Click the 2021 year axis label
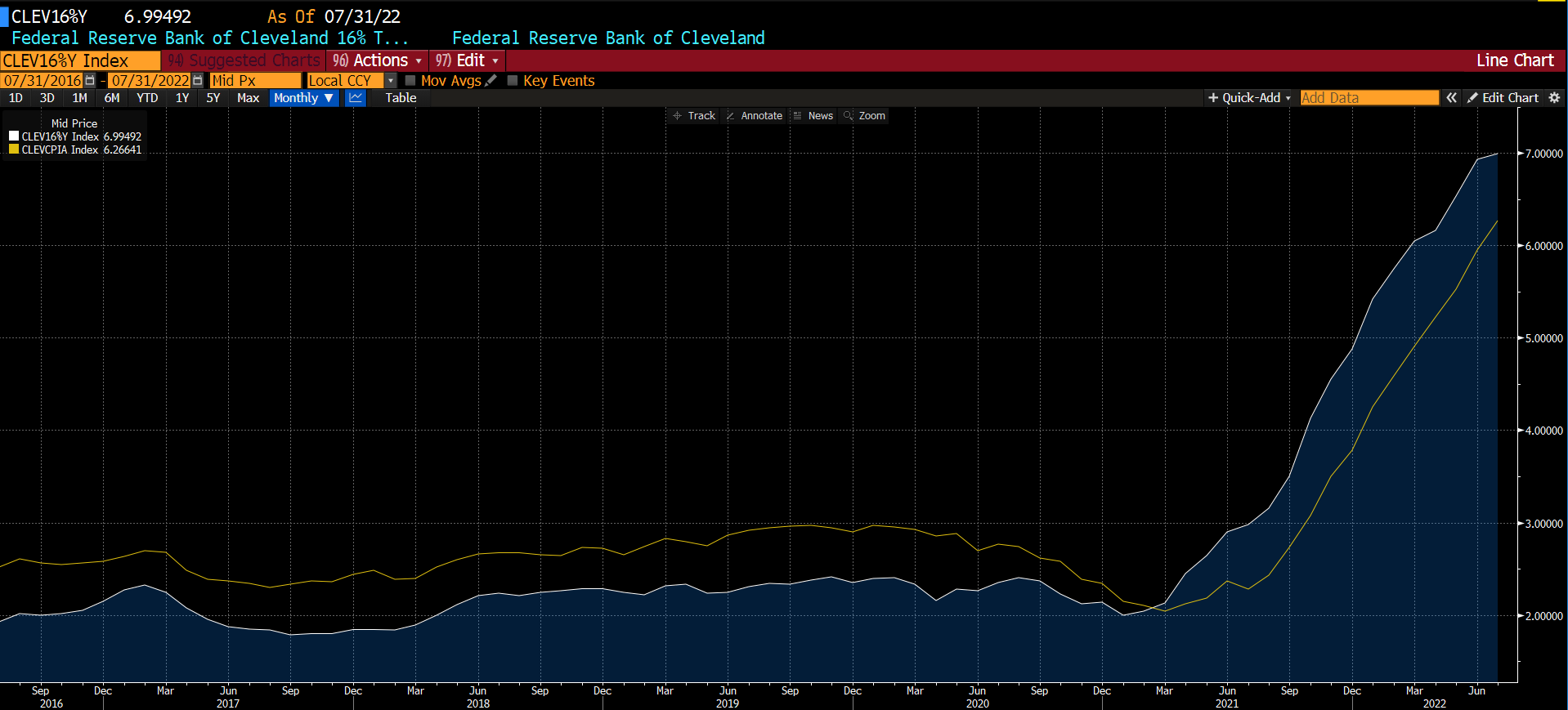1568x710 pixels. point(1227,703)
